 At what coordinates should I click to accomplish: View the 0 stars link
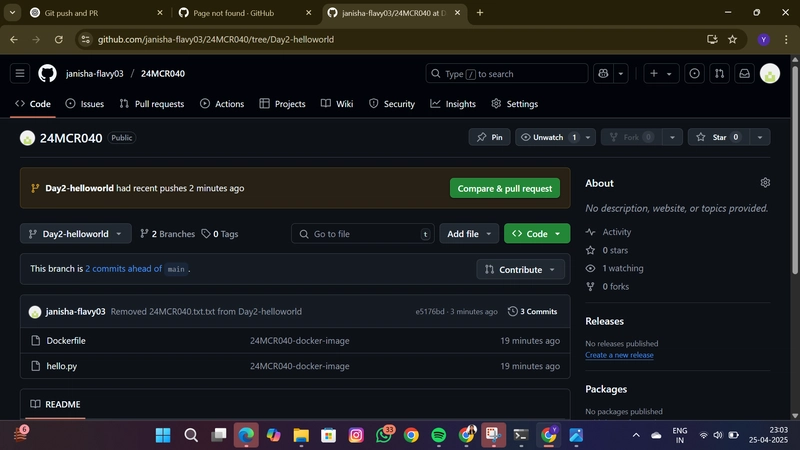(x=615, y=250)
